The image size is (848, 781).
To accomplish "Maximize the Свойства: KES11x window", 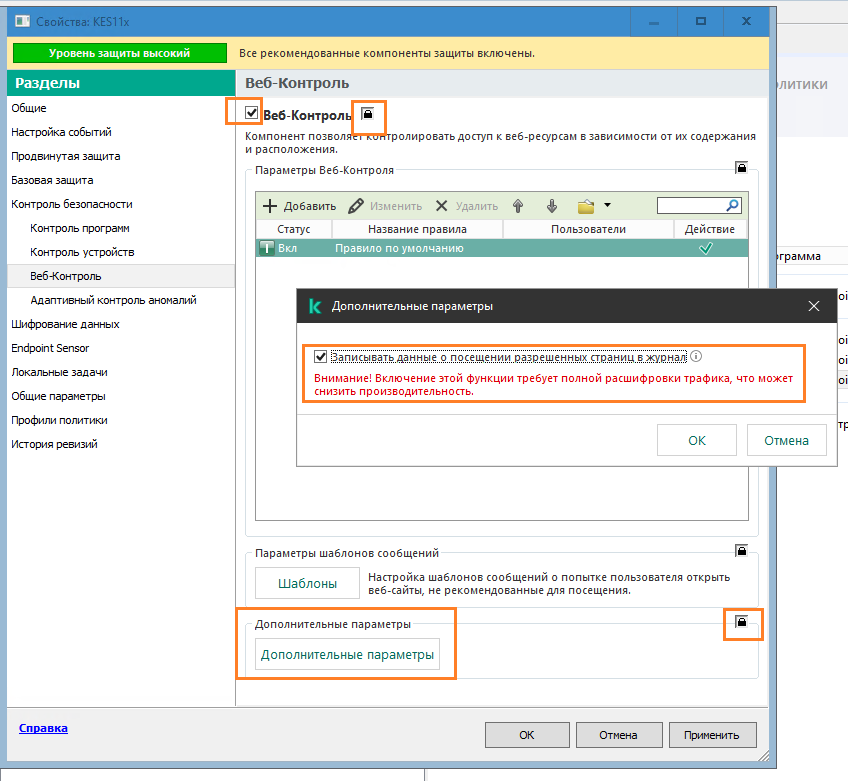I will [701, 22].
